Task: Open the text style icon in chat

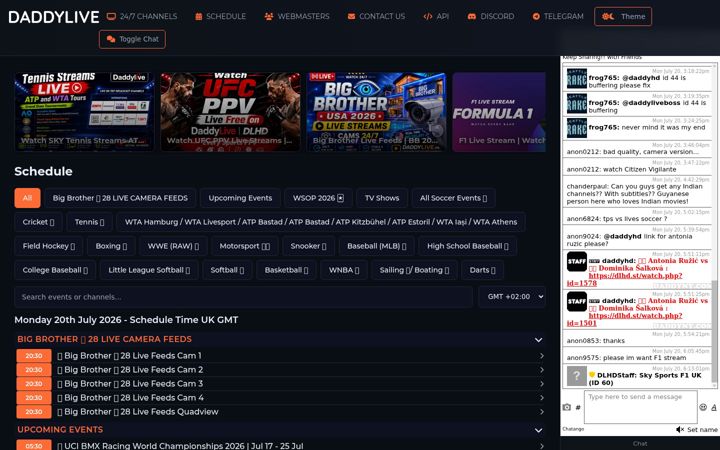Action: (x=714, y=407)
